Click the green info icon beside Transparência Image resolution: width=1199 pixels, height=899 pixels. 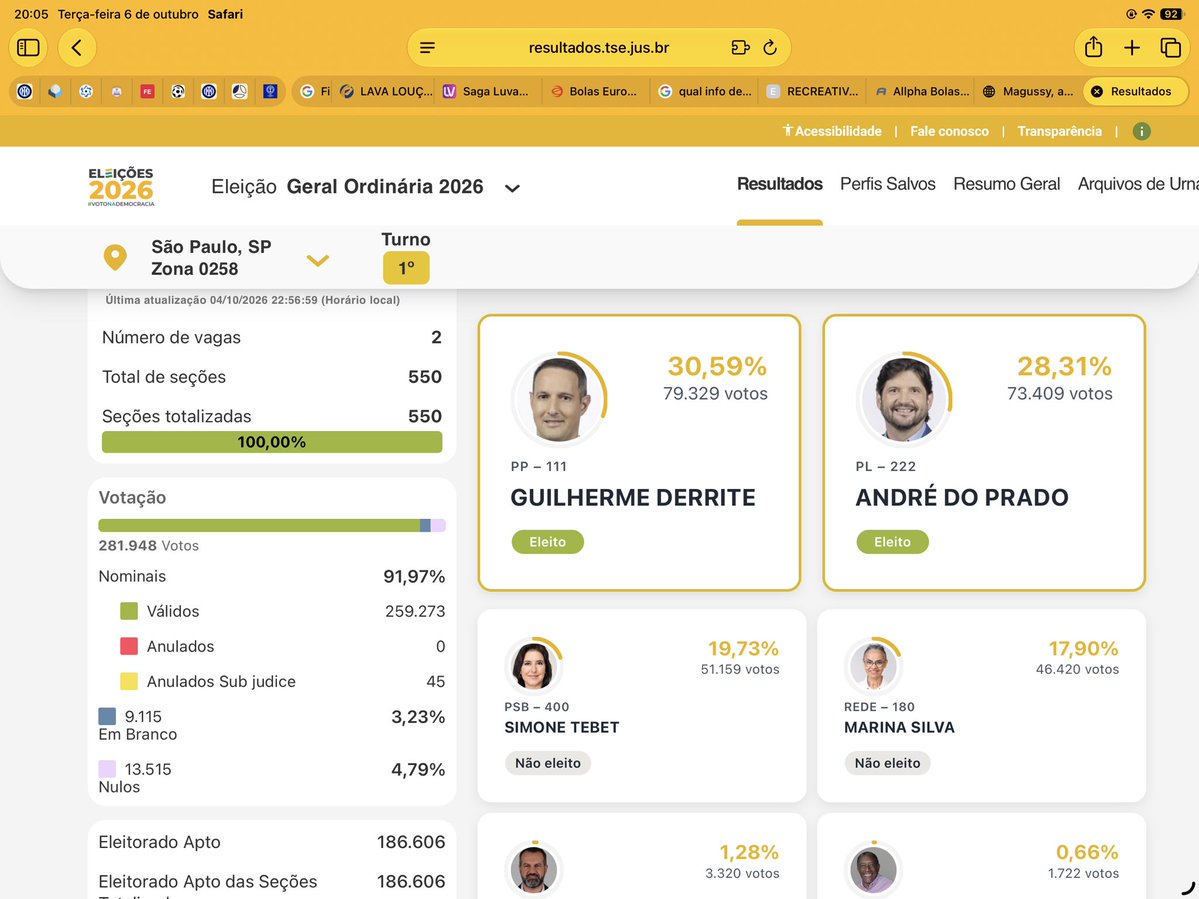(1141, 131)
